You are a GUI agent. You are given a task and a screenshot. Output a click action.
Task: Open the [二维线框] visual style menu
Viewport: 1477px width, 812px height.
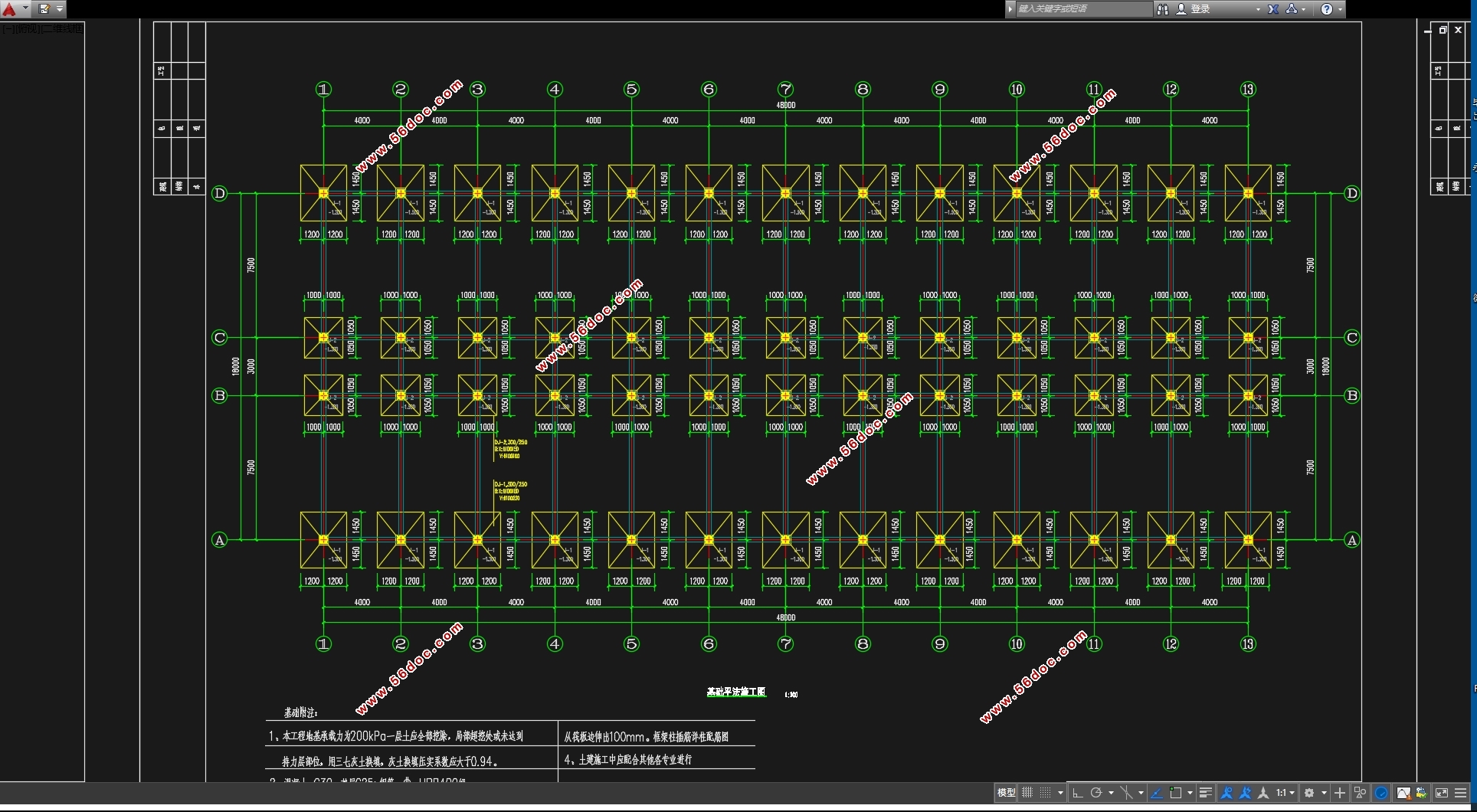coord(61,28)
